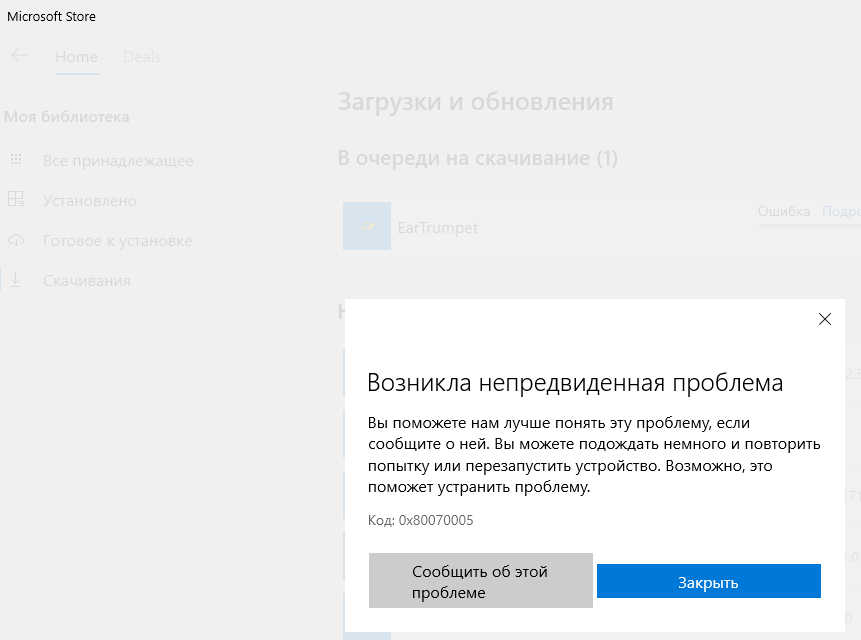Screen dimensions: 861x640
Task: Select Установлено in the sidebar
Action: coord(90,201)
